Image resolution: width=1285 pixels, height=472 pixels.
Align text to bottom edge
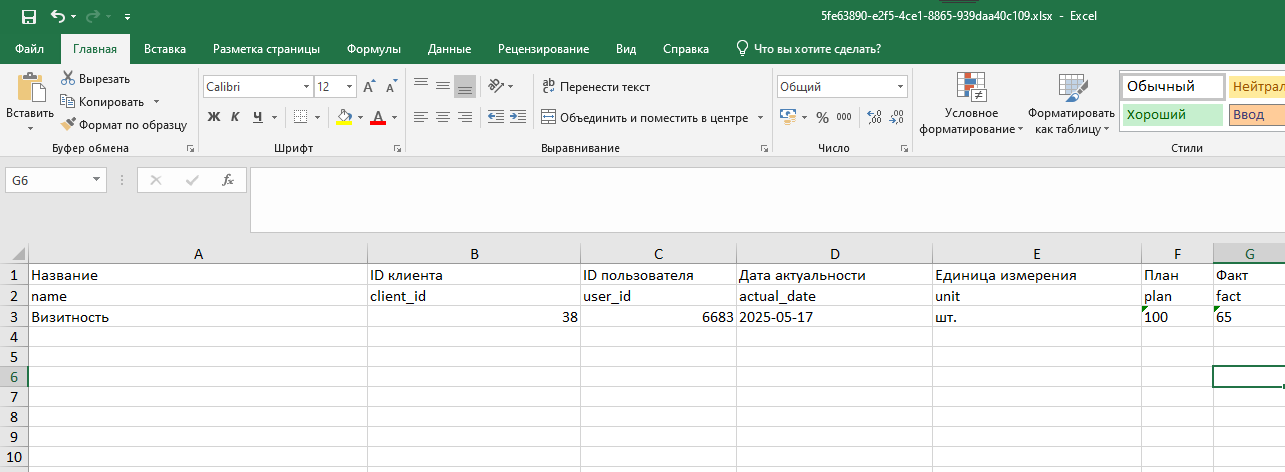coord(464,87)
